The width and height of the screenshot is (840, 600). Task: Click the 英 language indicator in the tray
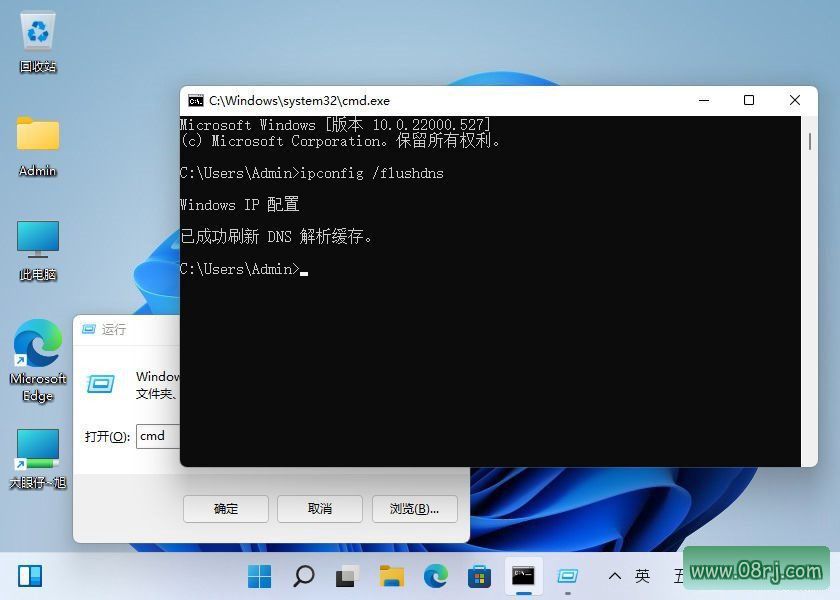tap(643, 576)
